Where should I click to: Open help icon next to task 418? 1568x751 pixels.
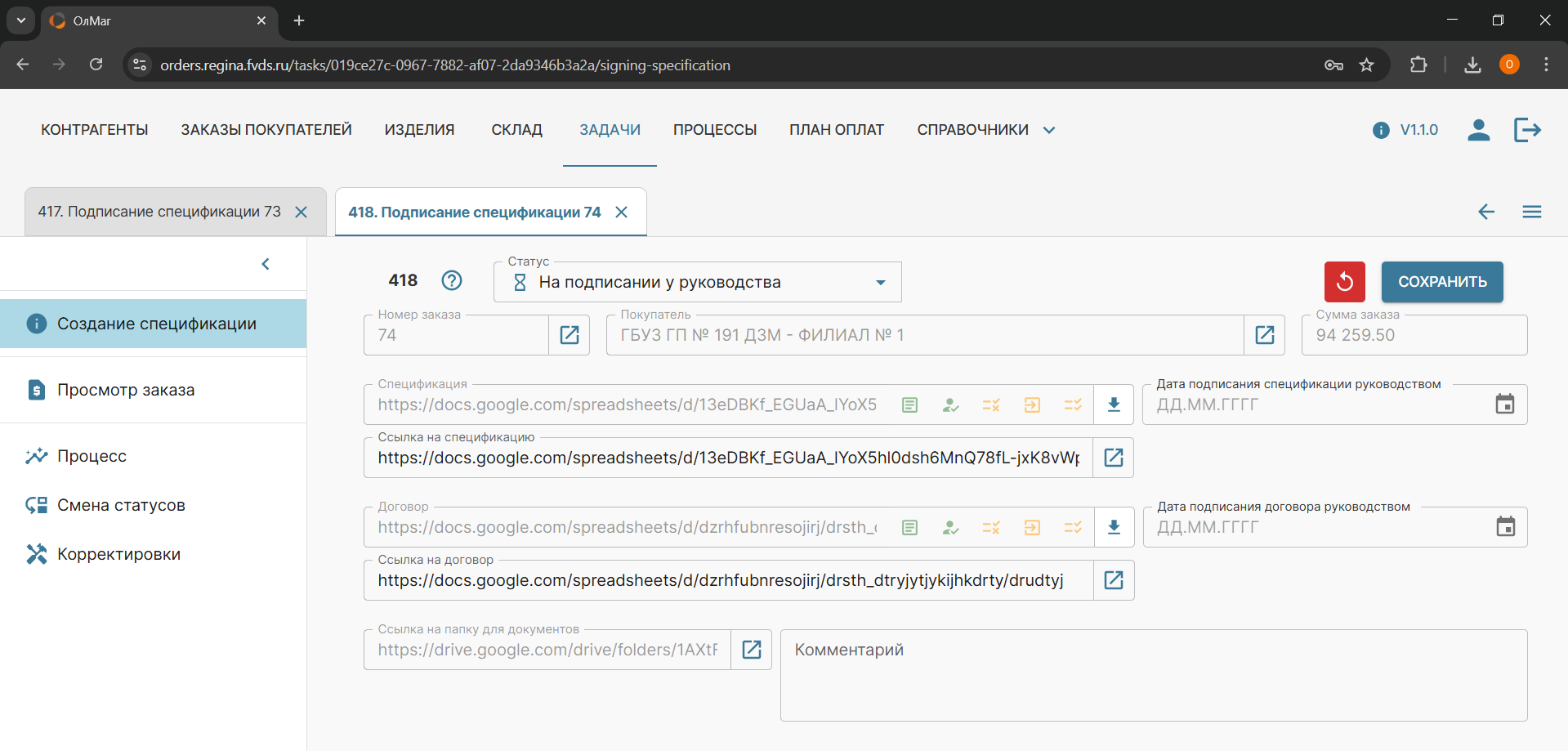point(452,280)
